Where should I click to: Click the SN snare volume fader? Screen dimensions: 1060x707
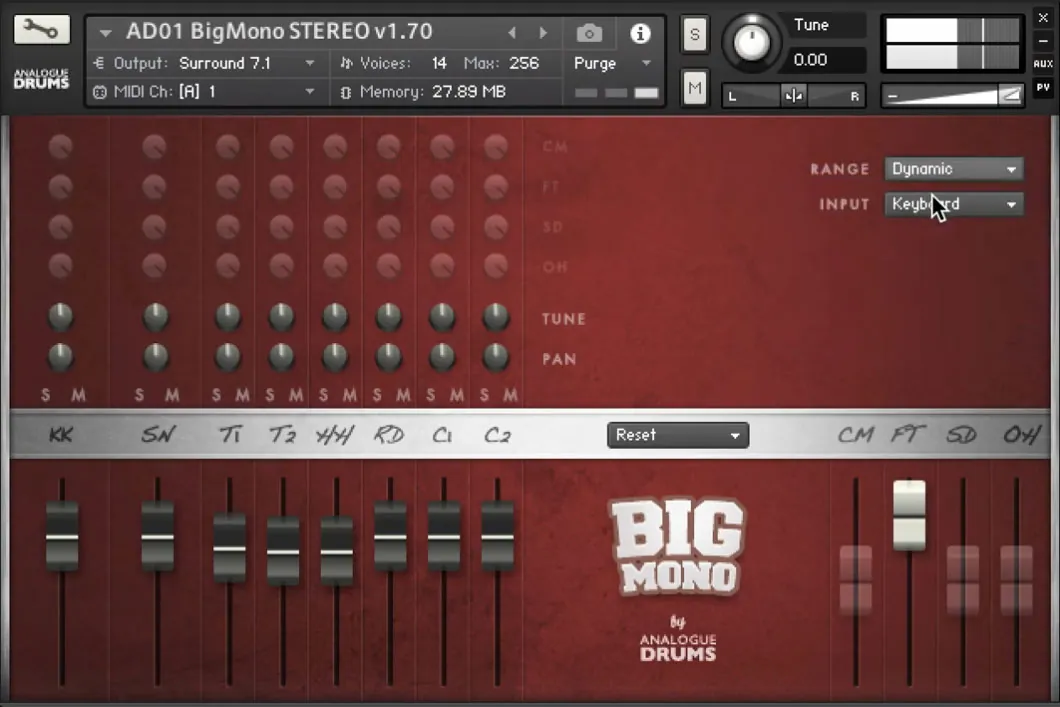click(158, 535)
